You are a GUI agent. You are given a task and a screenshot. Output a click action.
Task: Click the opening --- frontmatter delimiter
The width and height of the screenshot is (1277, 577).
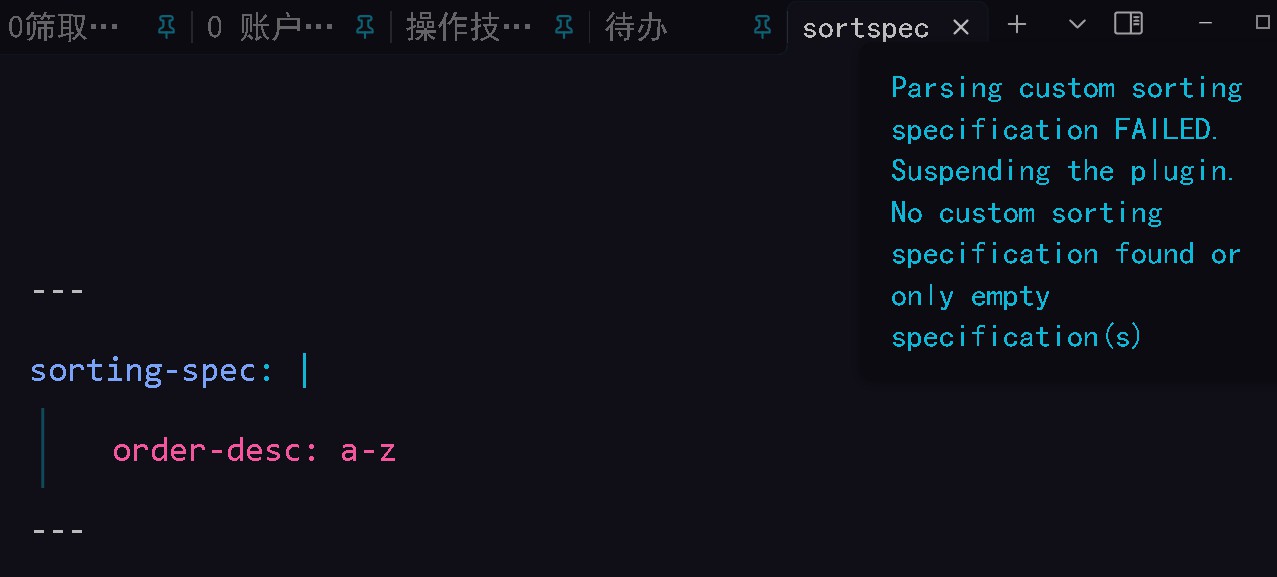(x=58, y=291)
